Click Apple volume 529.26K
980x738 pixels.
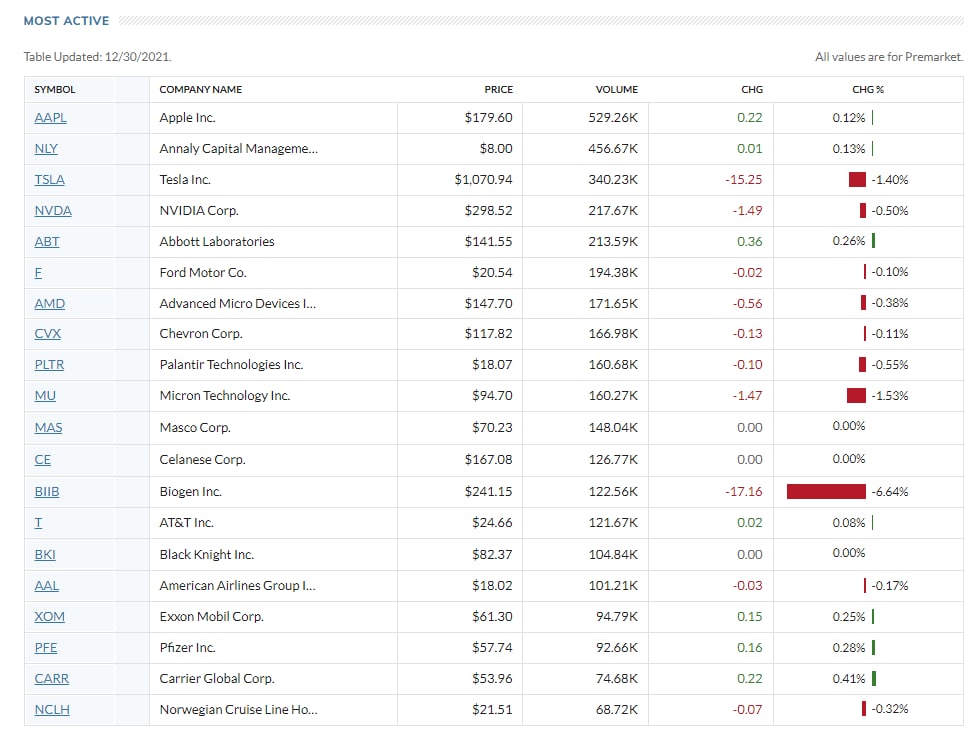[613, 117]
